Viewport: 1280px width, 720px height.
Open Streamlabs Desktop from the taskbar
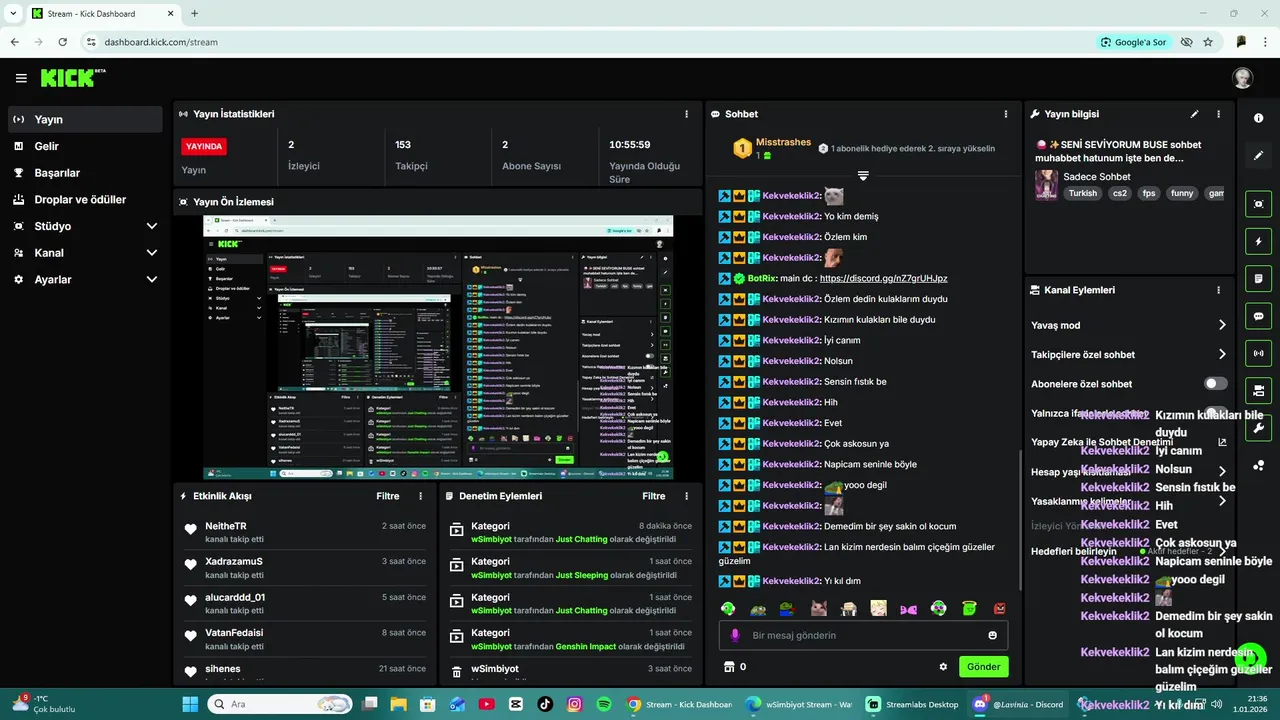(x=912, y=704)
